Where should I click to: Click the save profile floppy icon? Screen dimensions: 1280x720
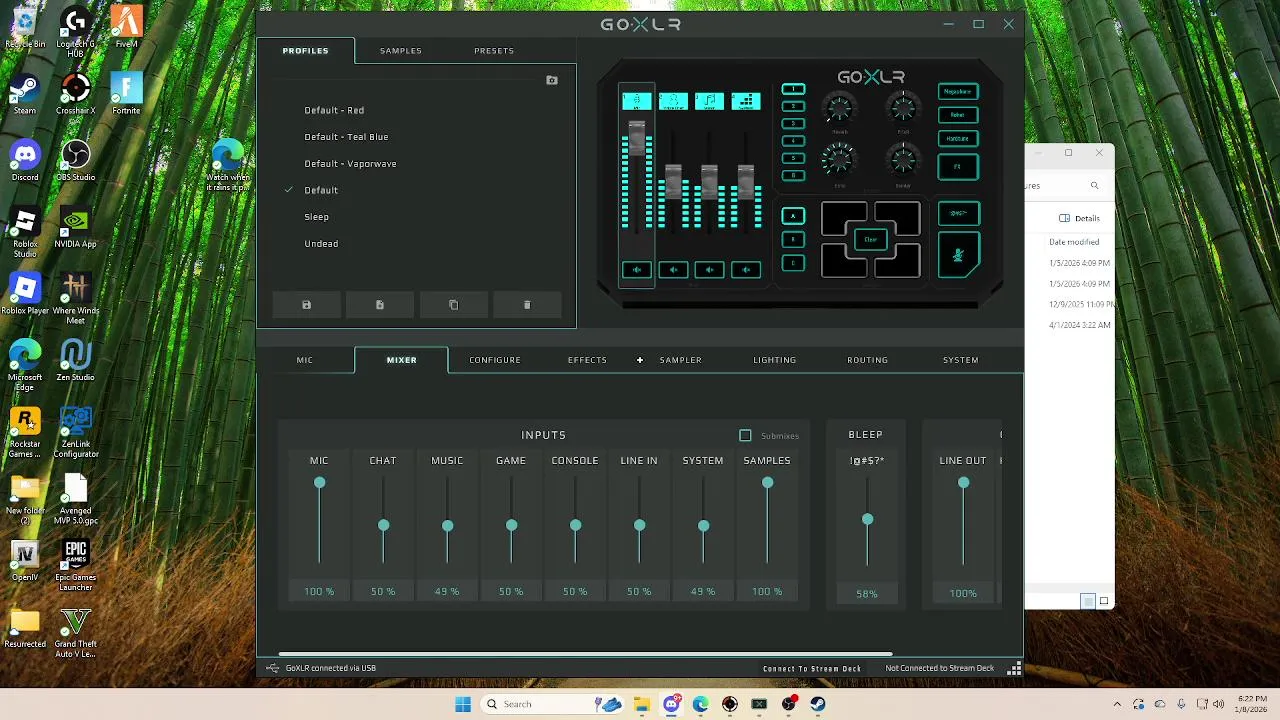[306, 305]
